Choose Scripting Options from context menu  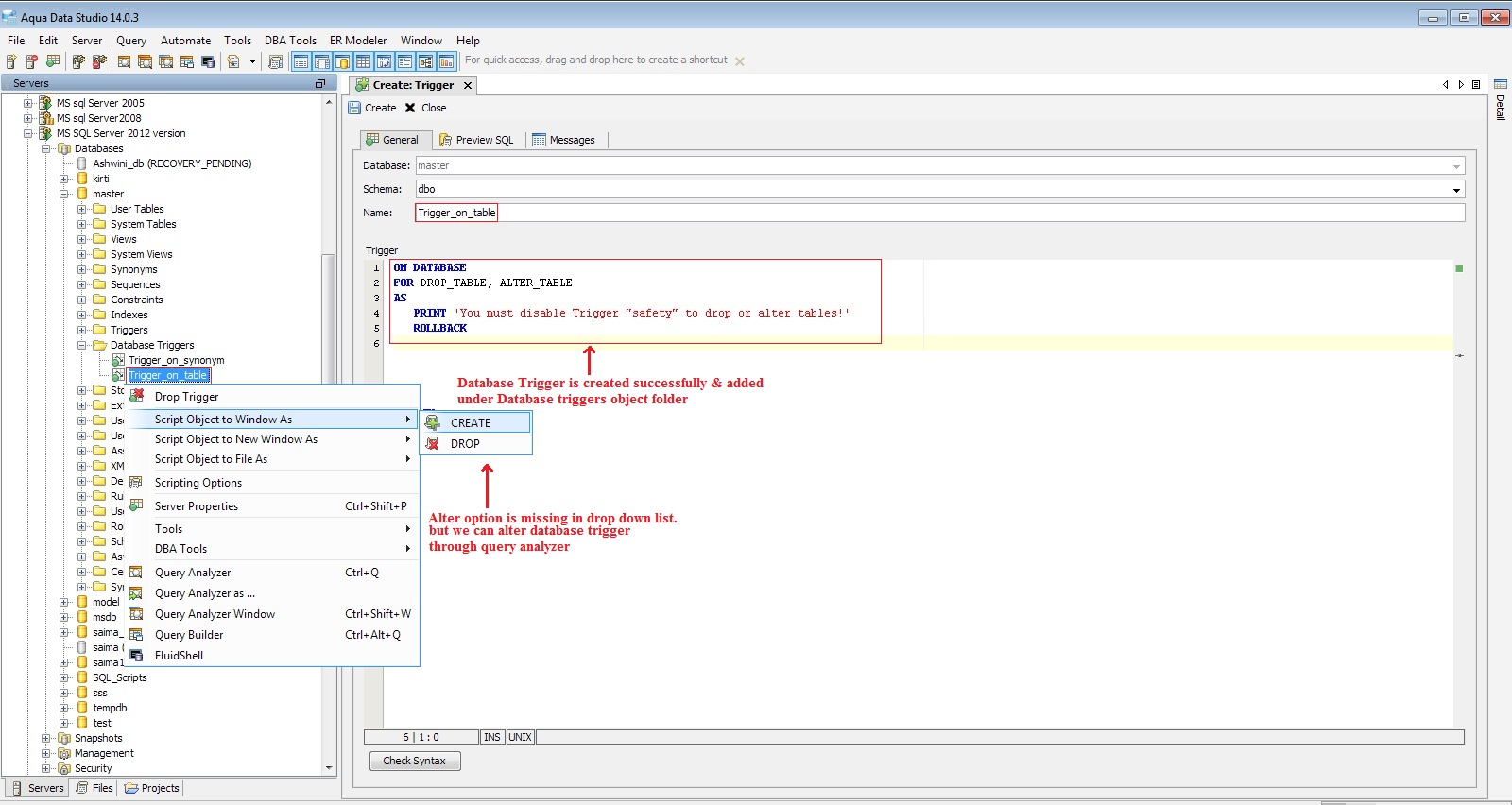click(274, 483)
